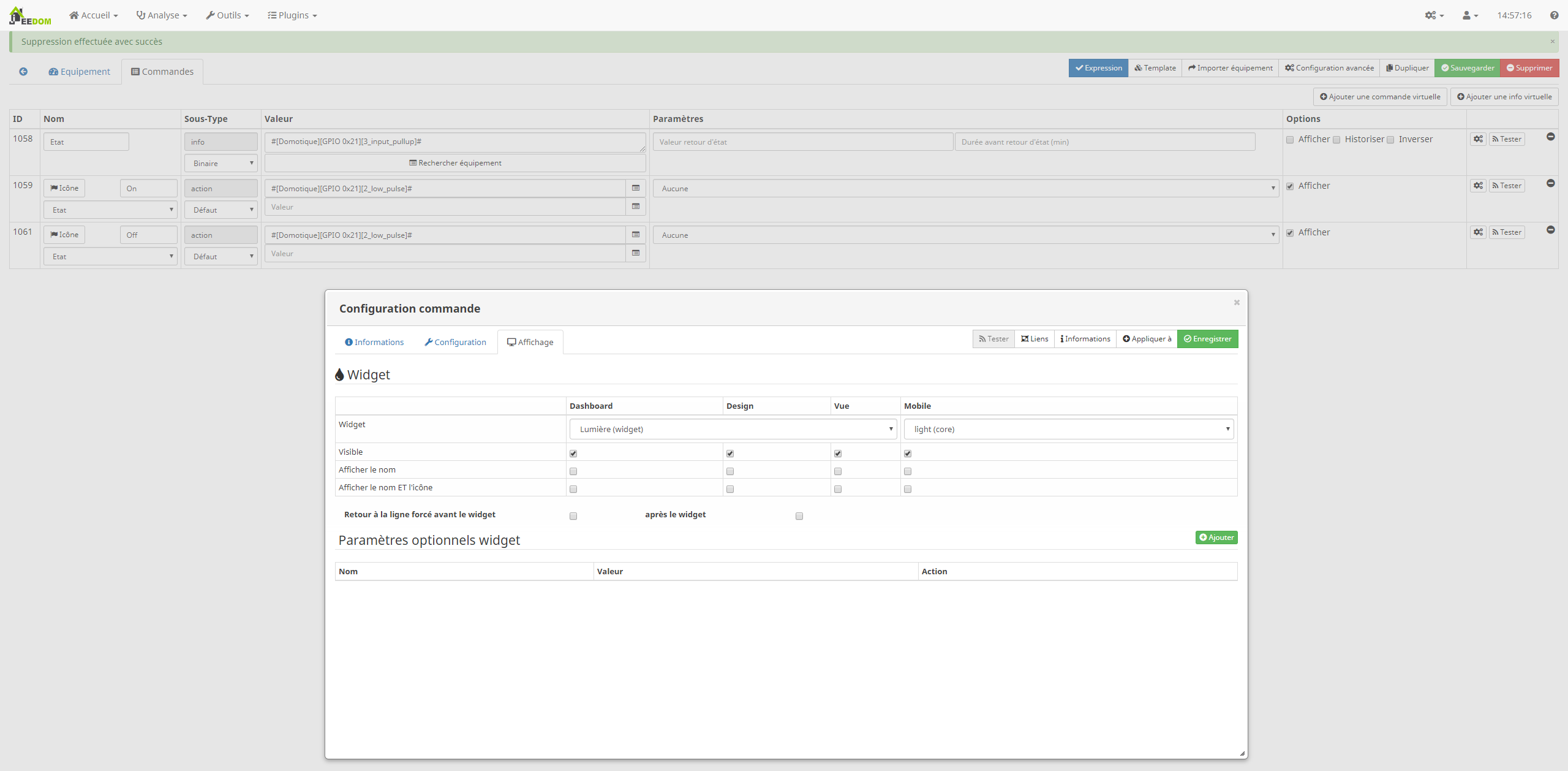Uncheck Visible for Dashboard

[x=573, y=454]
